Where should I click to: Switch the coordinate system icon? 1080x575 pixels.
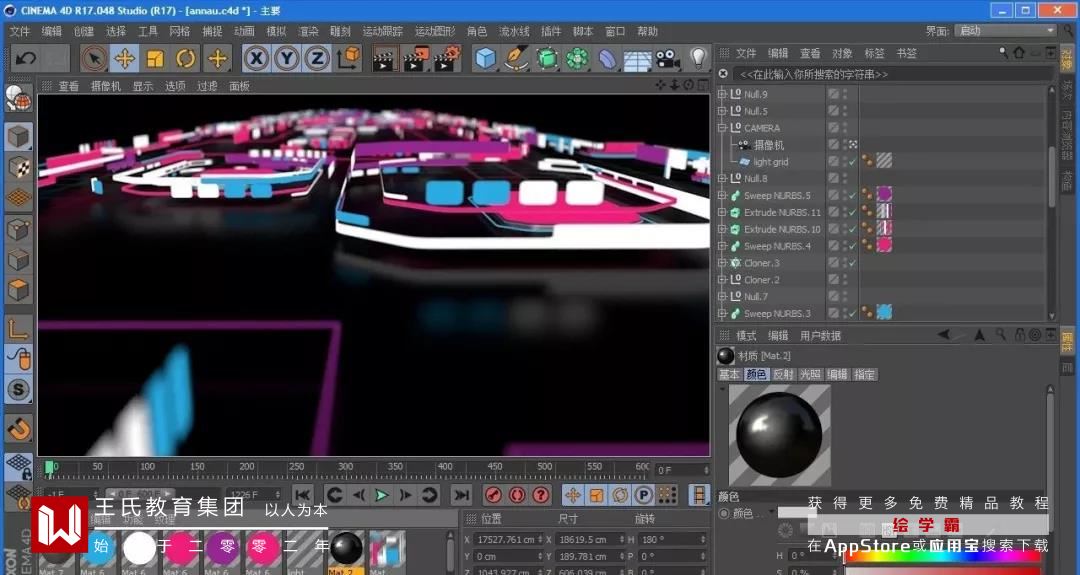[349, 59]
